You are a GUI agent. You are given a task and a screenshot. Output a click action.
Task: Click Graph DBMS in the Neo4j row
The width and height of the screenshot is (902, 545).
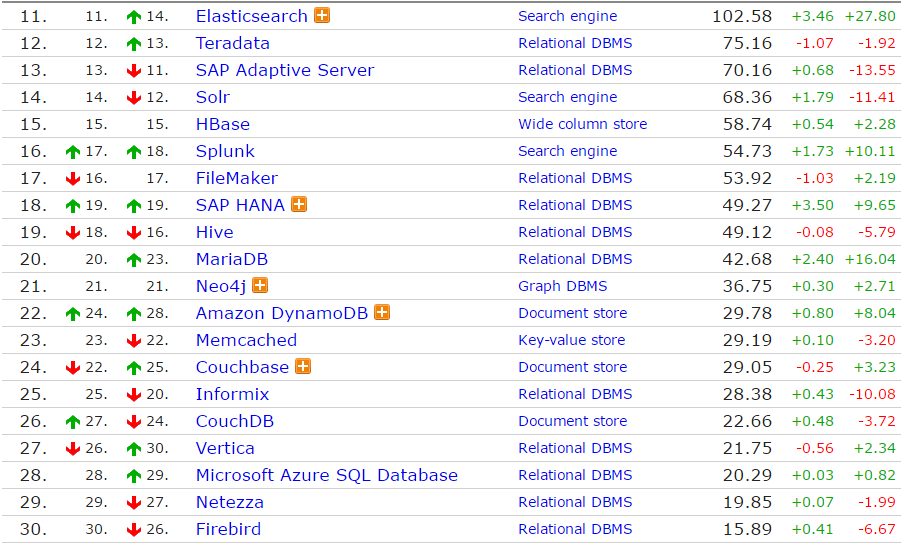click(x=563, y=287)
